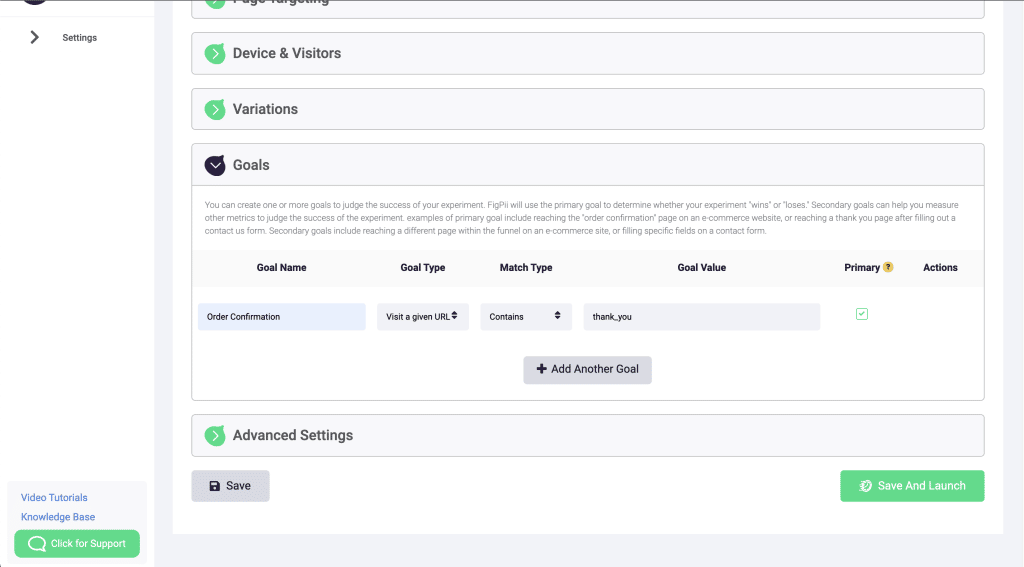Screen dimensions: 1024x567
Task: Open Settings in the left sidebar
Action: click(x=80, y=38)
